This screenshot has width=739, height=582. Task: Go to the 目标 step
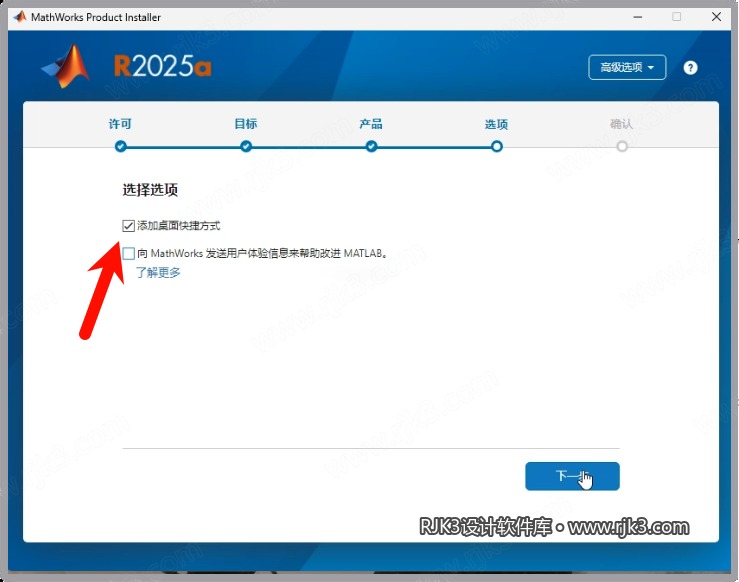[246, 124]
